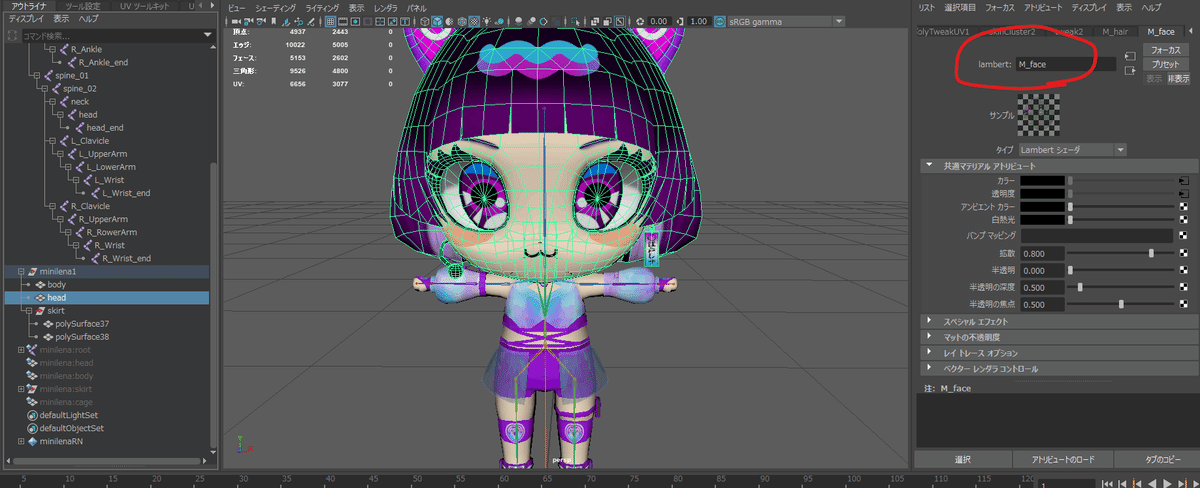
Task: Toggle use all lights bulb icon
Action: click(487, 21)
